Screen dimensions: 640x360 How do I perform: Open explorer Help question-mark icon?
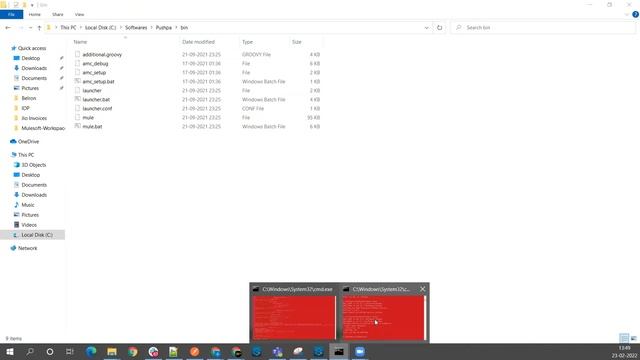point(635,14)
